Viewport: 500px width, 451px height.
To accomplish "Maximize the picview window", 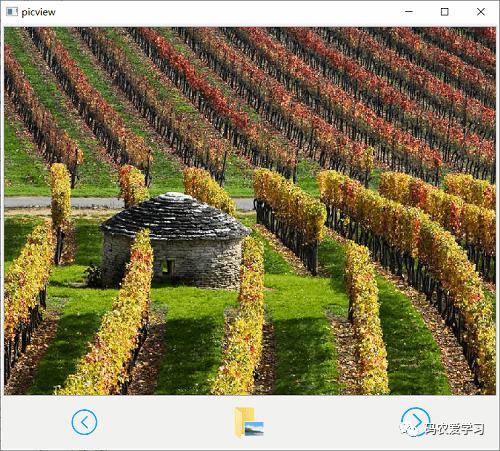I will 444,12.
